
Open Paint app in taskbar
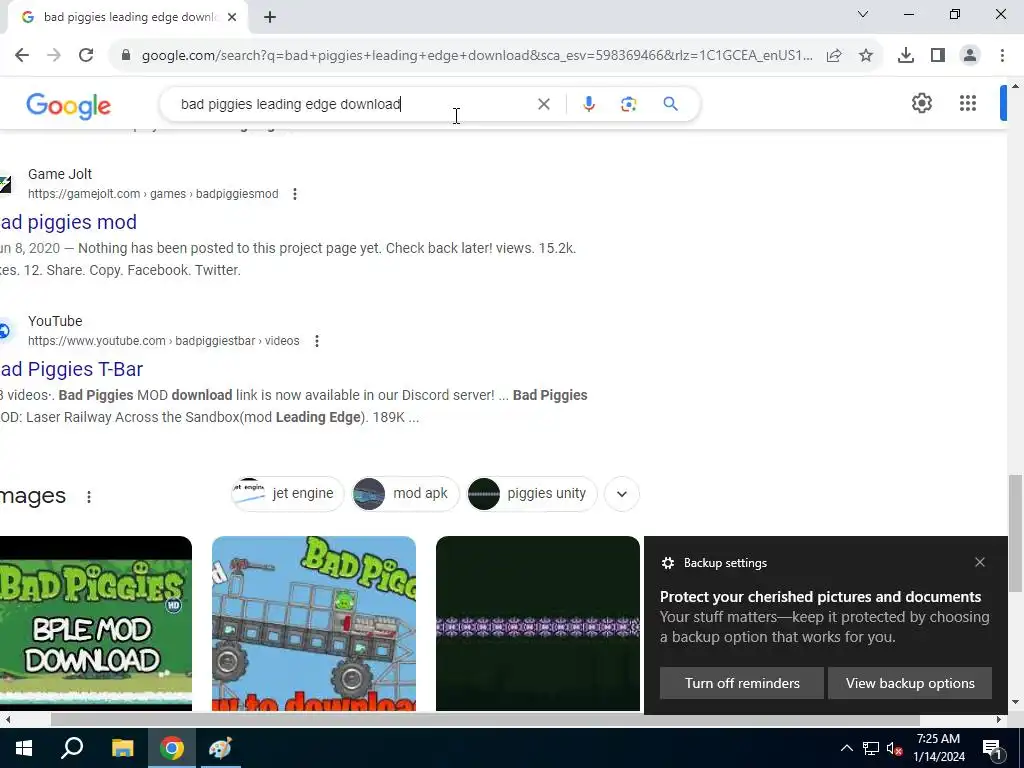(x=220, y=748)
